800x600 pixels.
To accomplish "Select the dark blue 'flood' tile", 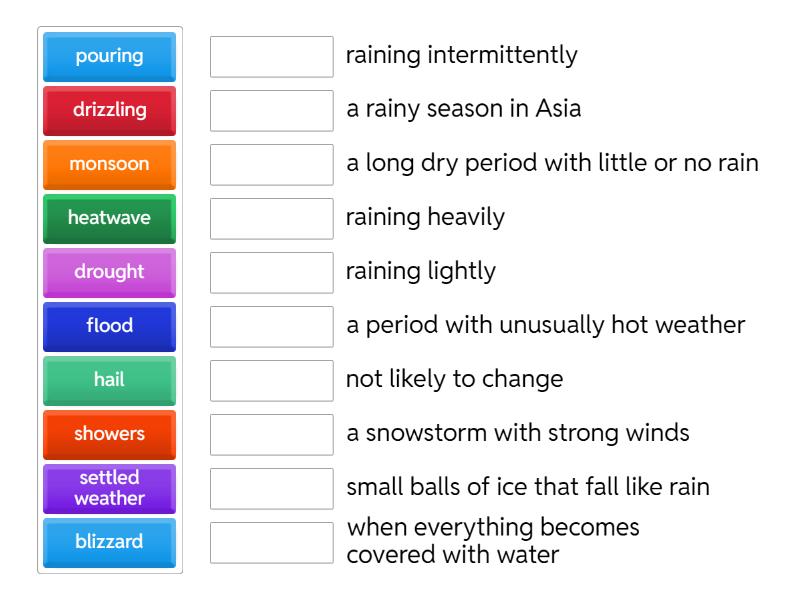I will [x=109, y=326].
